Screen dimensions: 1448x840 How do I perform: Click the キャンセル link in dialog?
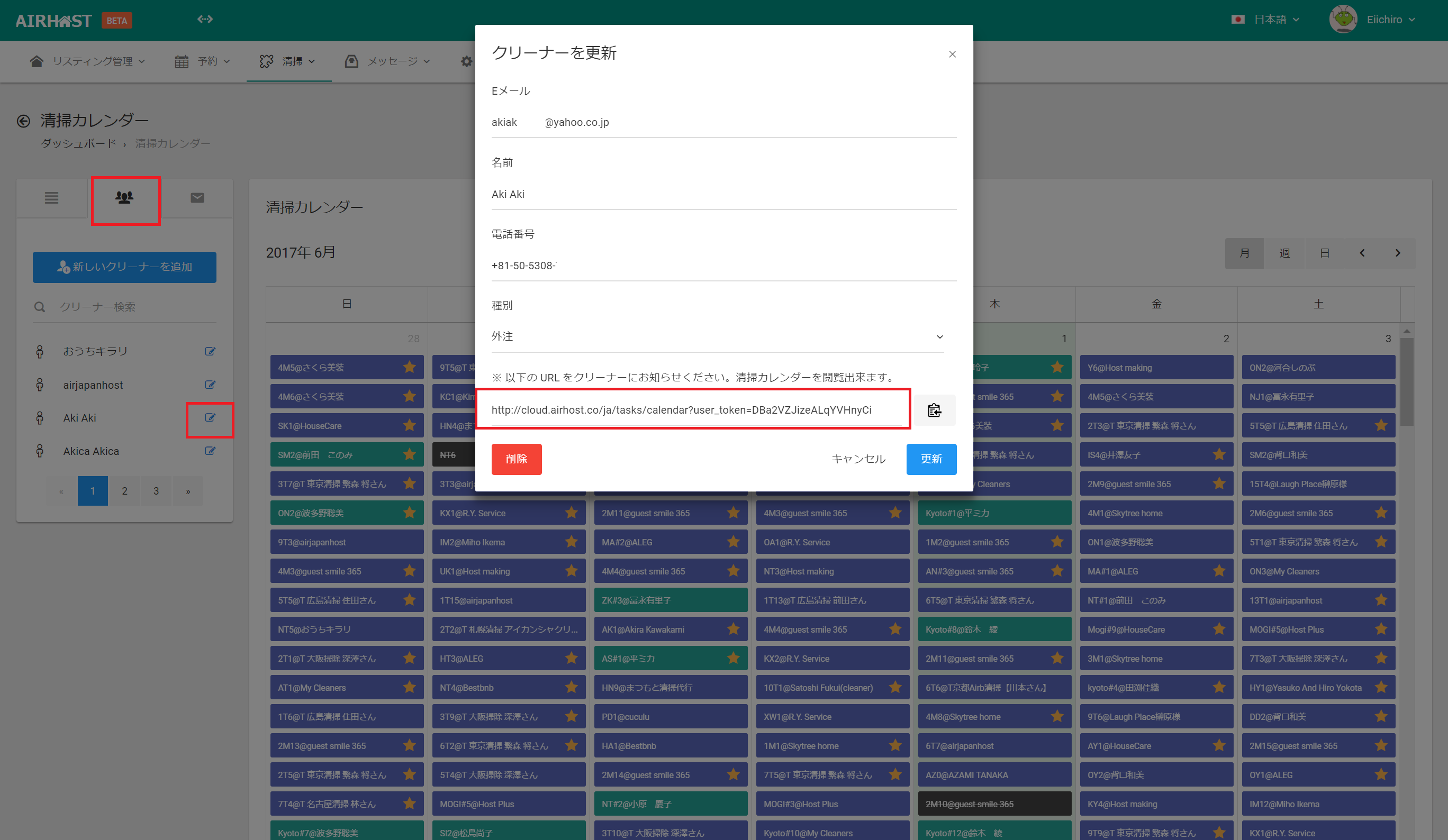[x=858, y=459]
